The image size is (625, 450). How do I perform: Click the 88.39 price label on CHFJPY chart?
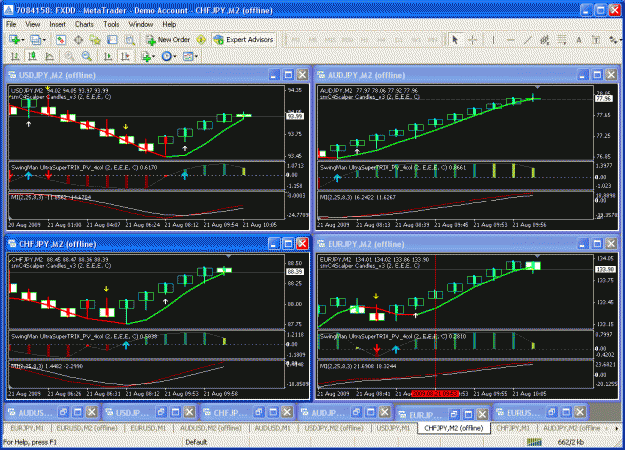295,271
